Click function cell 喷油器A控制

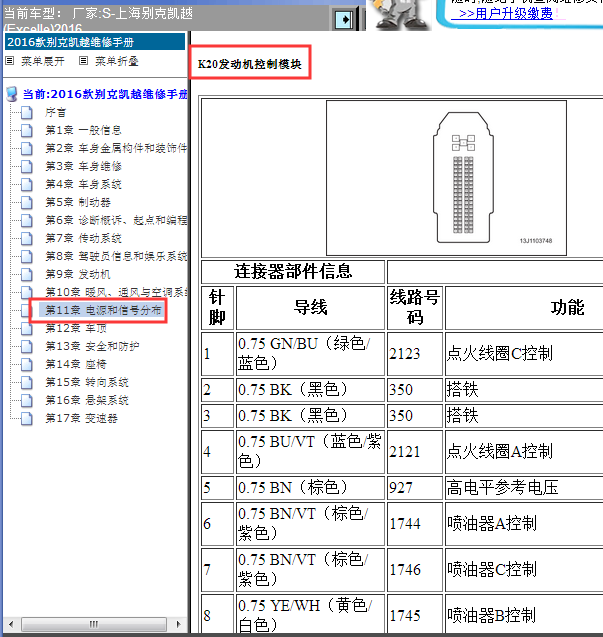coord(524,524)
